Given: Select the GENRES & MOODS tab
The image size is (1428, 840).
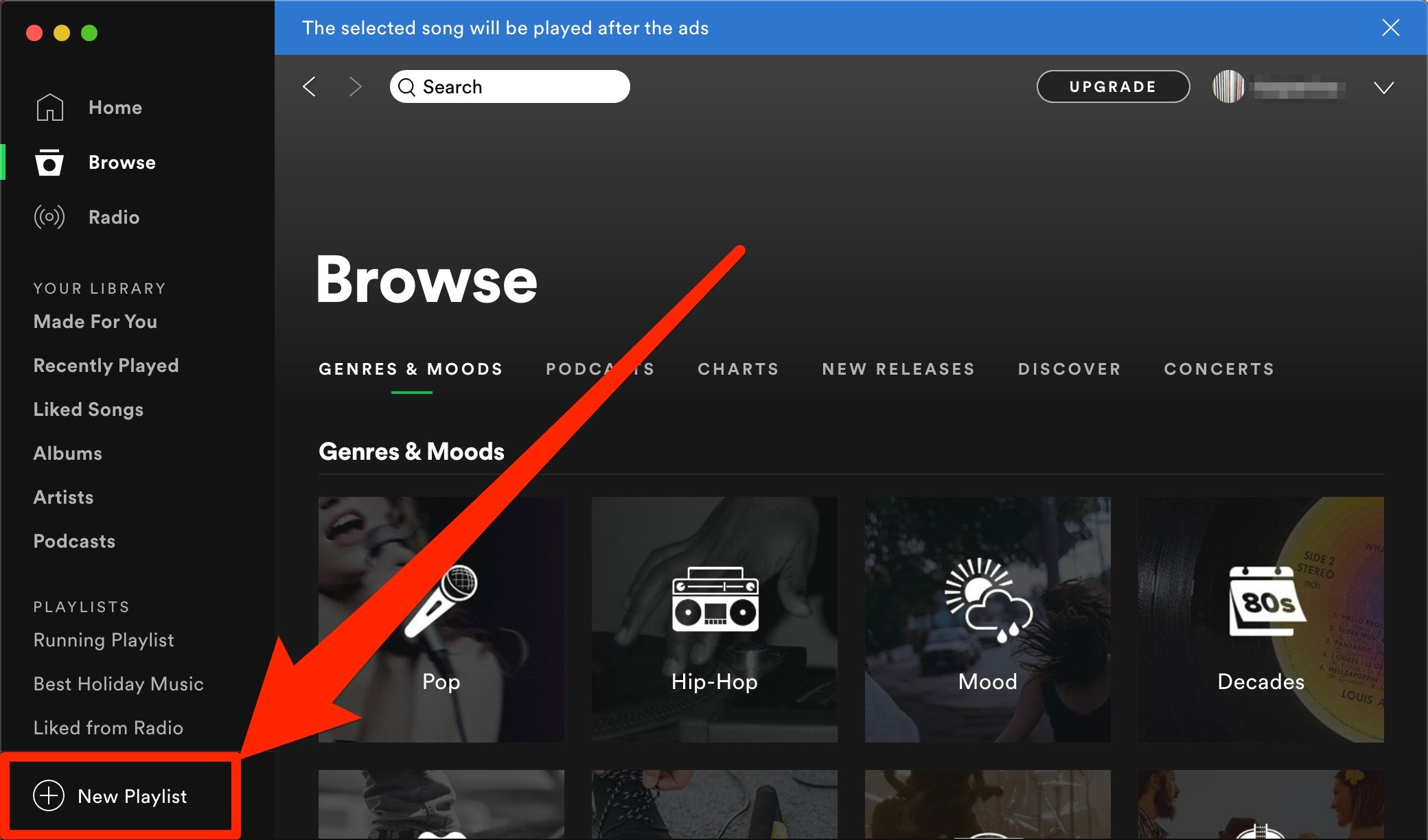Looking at the screenshot, I should (x=411, y=369).
